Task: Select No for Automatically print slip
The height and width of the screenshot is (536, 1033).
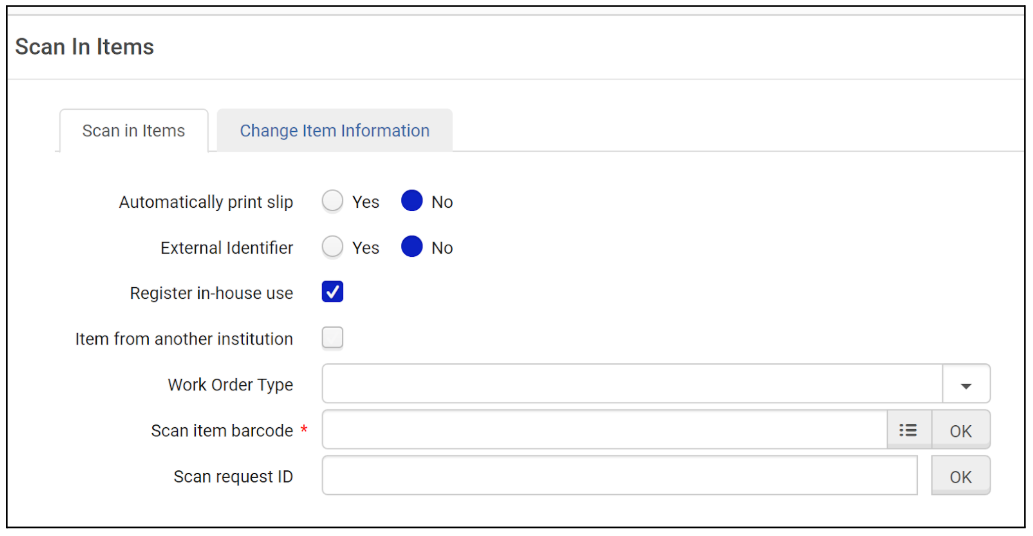Action: [x=412, y=202]
